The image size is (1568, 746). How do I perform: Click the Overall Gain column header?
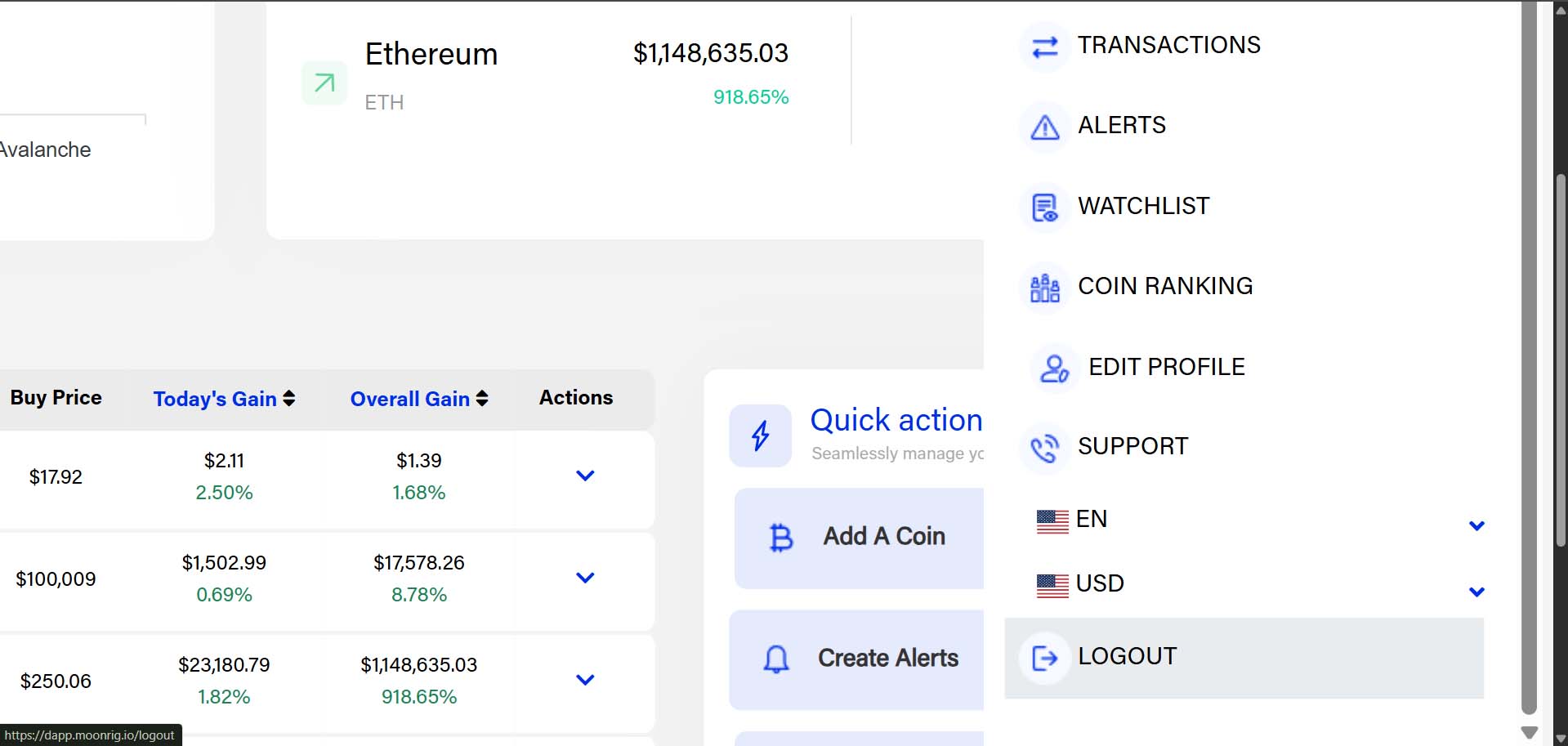(x=410, y=399)
